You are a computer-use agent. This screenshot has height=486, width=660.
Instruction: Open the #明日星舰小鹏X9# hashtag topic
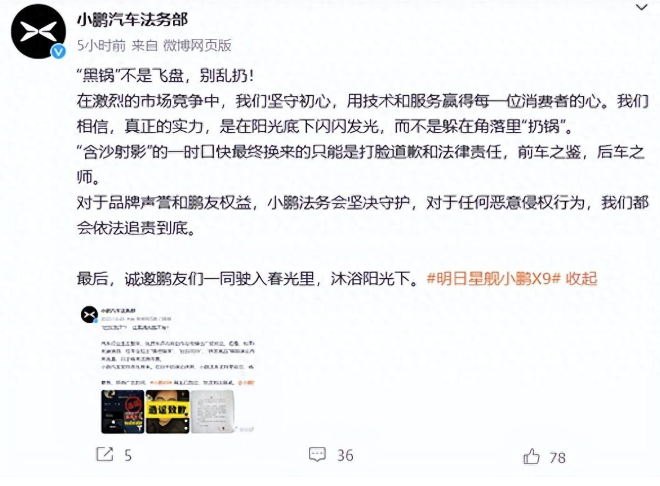[x=494, y=279]
